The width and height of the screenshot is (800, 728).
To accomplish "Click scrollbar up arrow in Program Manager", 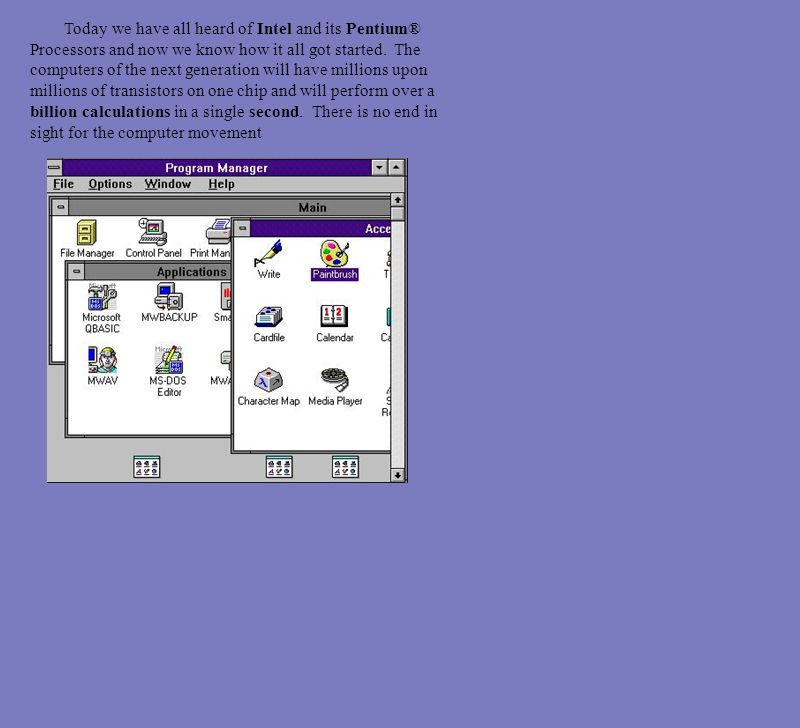I will click(397, 199).
